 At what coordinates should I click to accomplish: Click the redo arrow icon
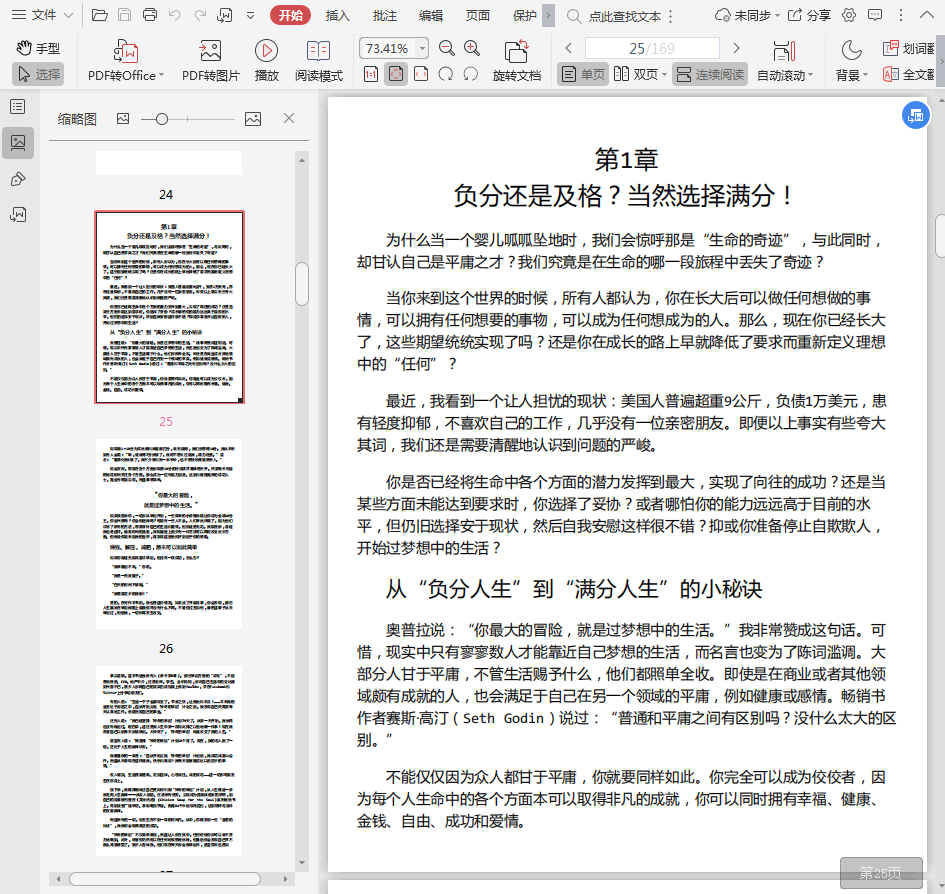pos(200,15)
